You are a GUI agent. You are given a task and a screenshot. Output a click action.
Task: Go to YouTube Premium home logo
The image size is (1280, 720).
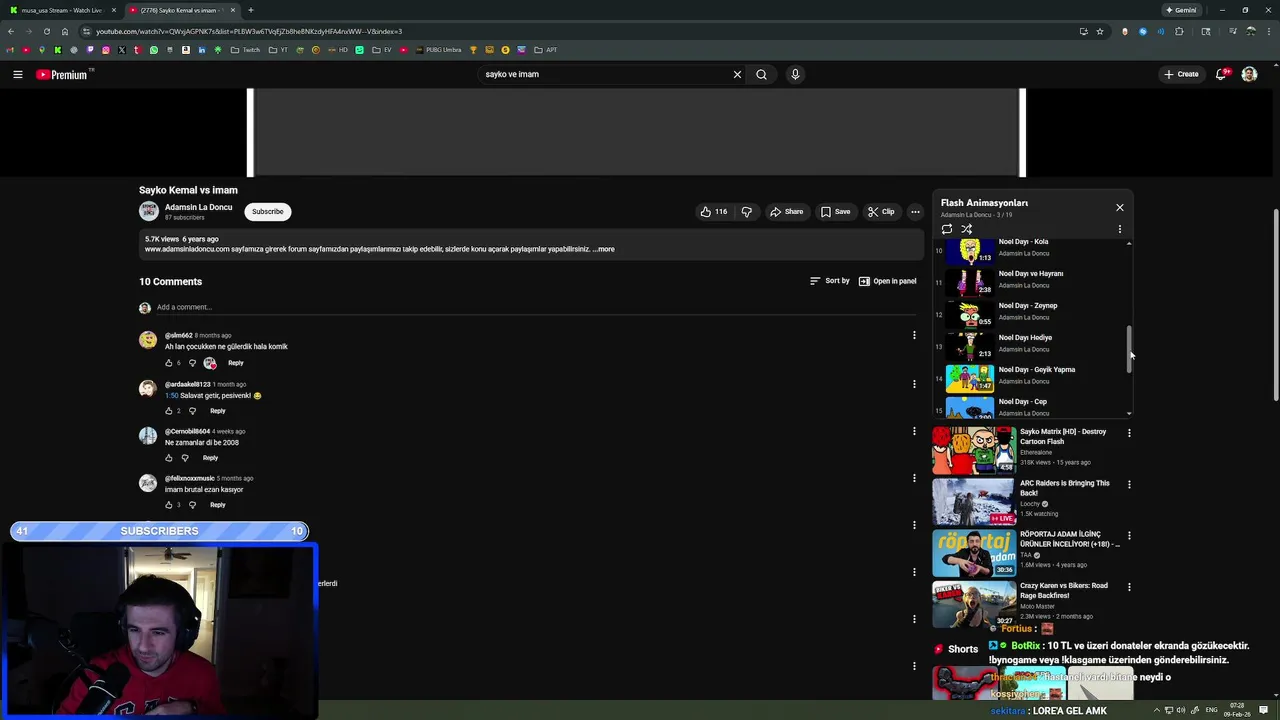pos(64,74)
